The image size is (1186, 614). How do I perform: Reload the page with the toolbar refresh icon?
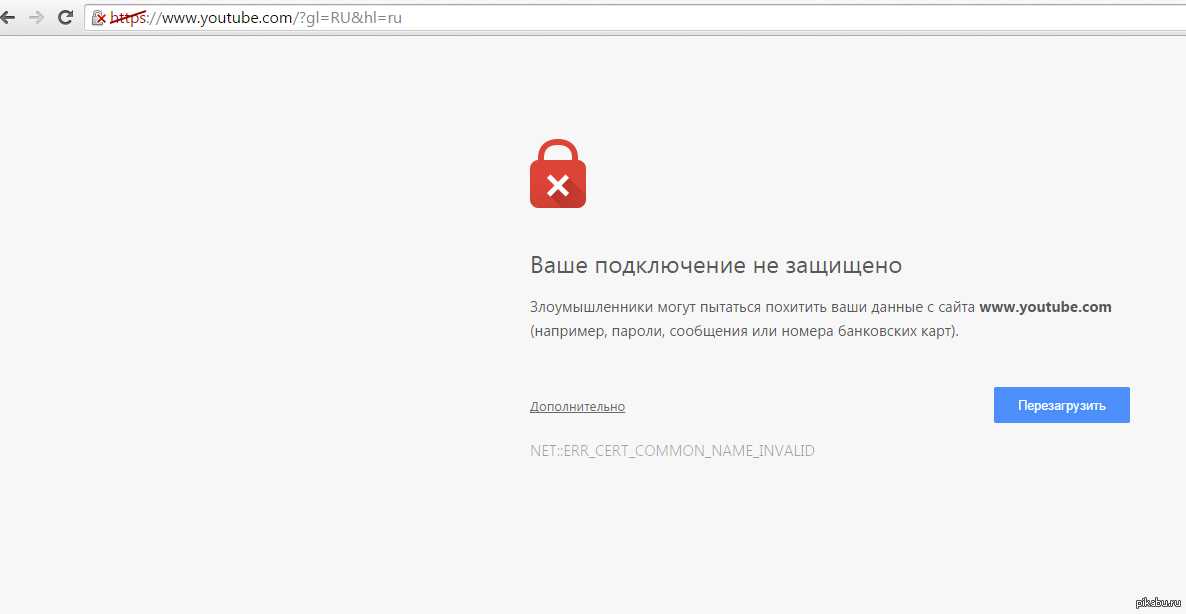(66, 17)
